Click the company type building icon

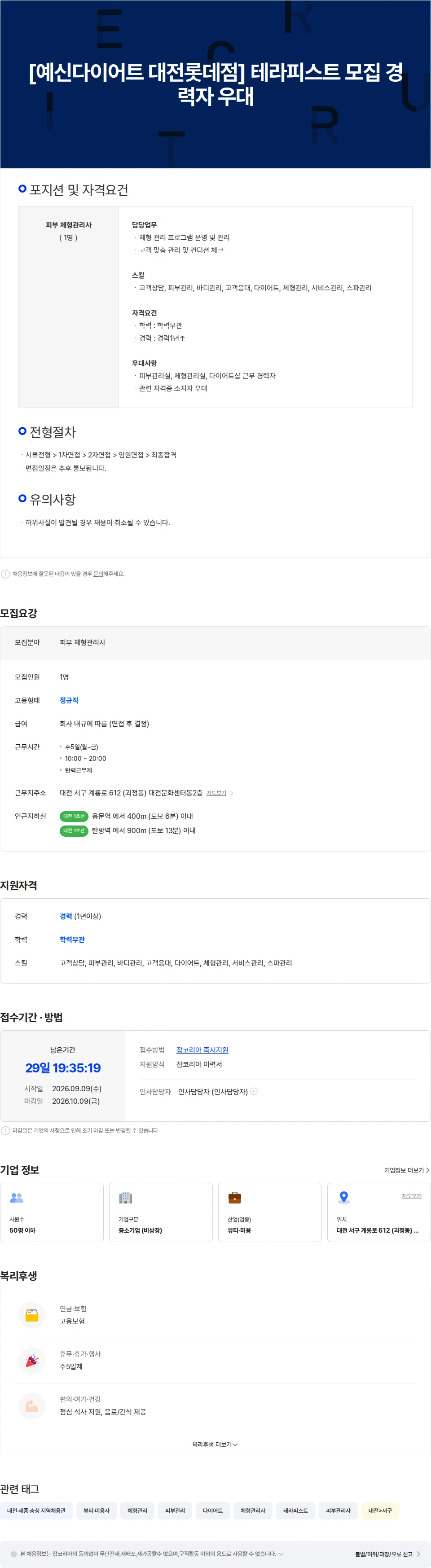coord(125,1197)
